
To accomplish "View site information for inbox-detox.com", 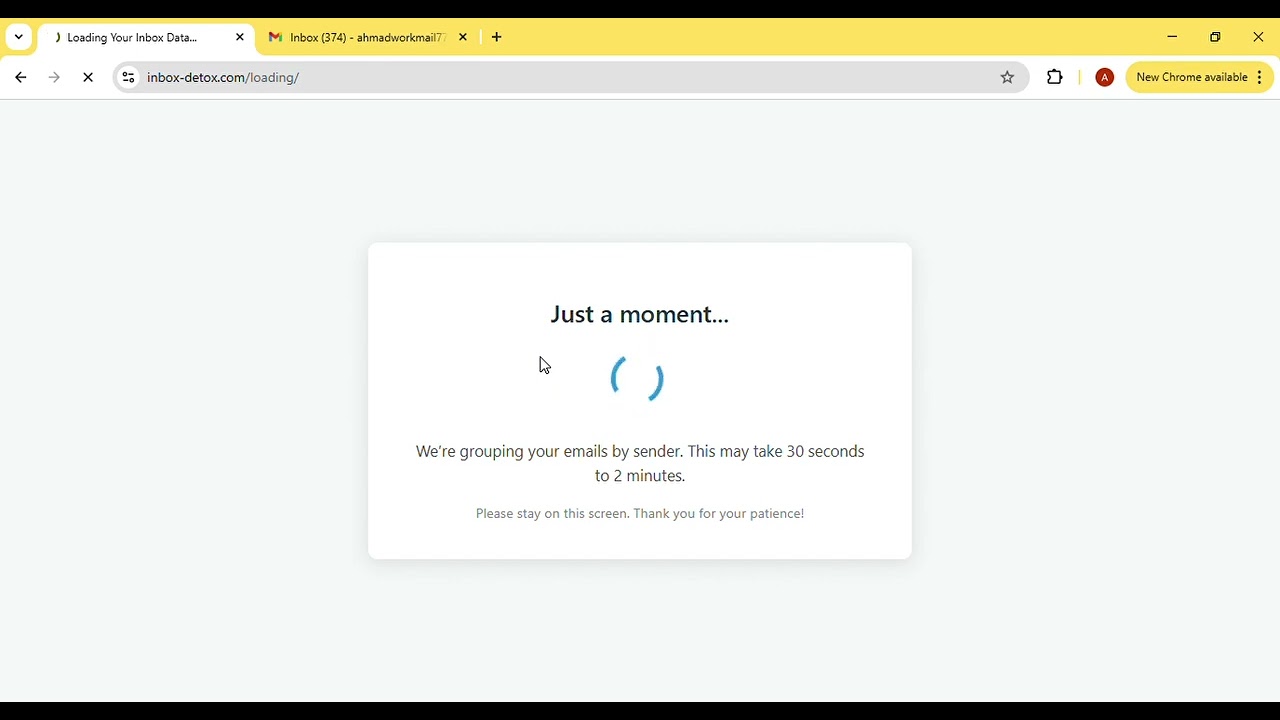I will [128, 78].
